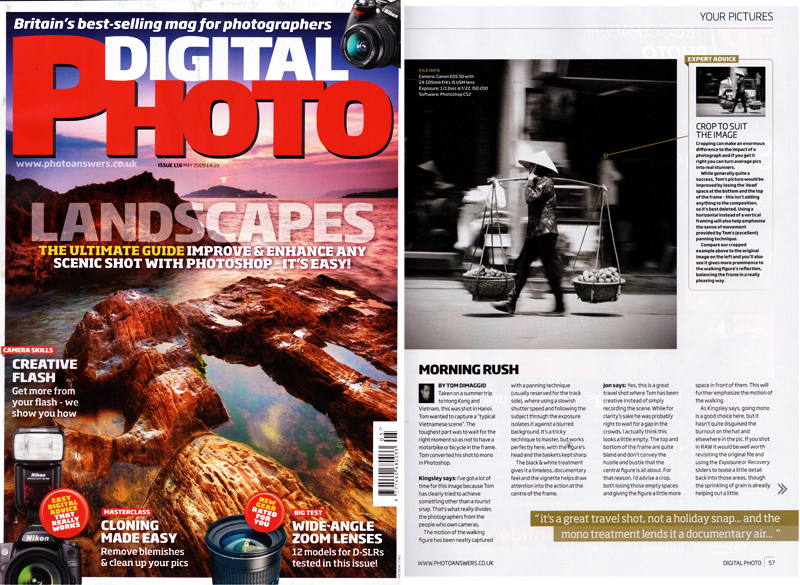Select the "CLONING MADE EASY" heading
800x585 pixels.
pos(139,531)
